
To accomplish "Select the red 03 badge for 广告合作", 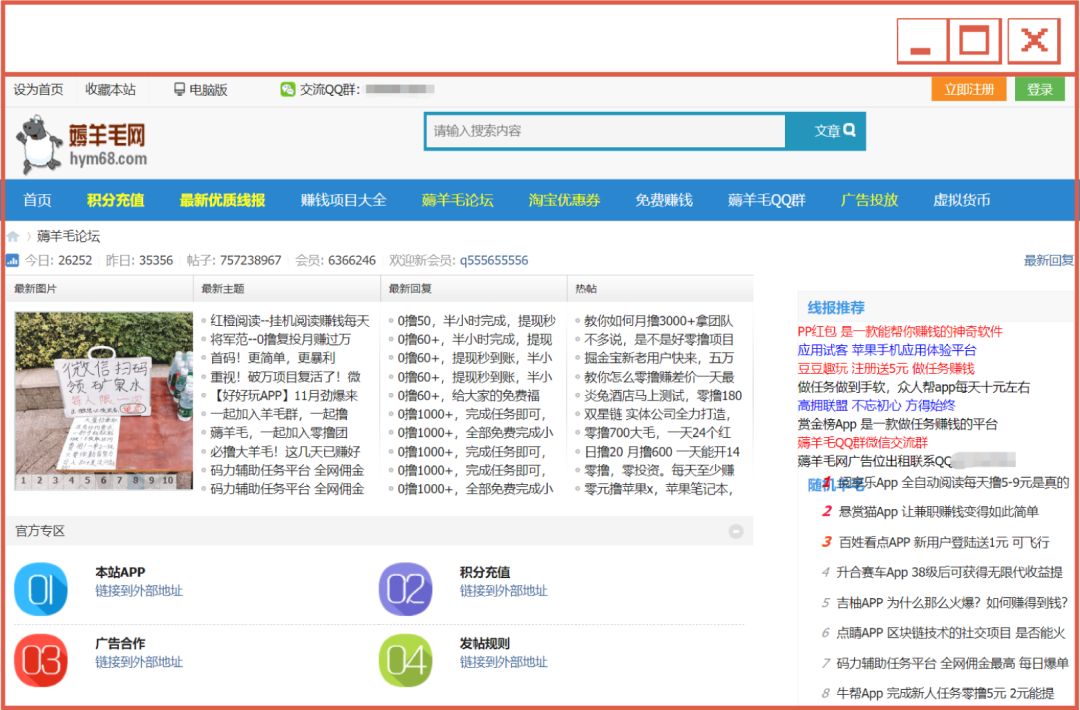I will [x=42, y=660].
